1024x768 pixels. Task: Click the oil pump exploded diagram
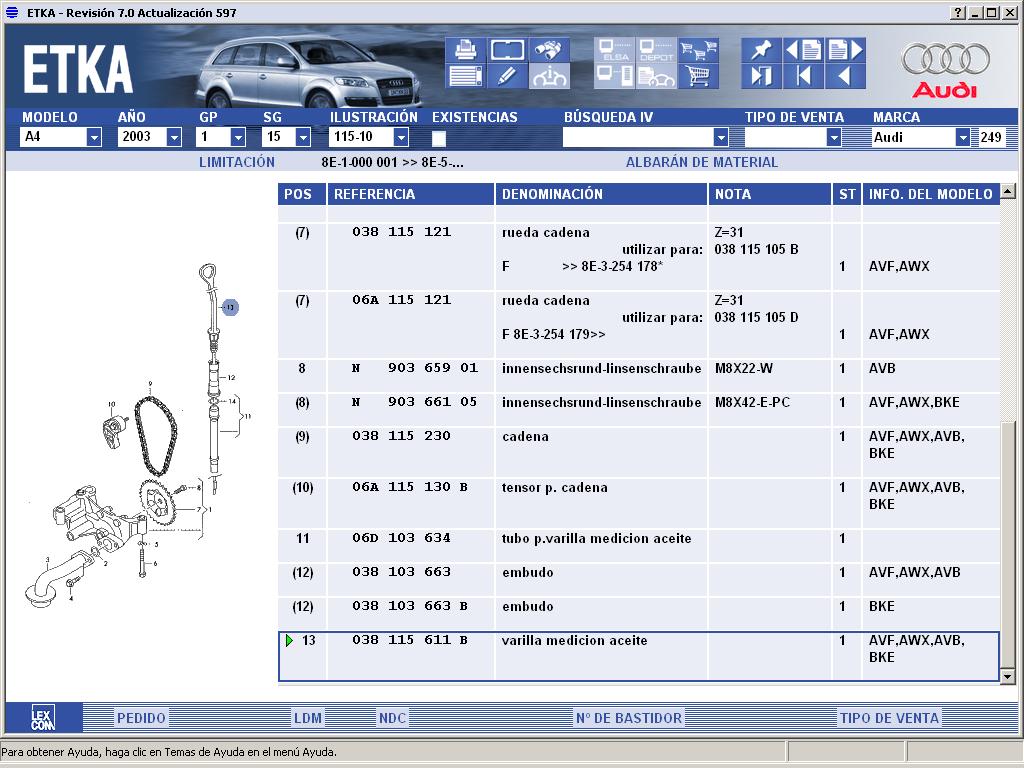pyautogui.click(x=140, y=436)
